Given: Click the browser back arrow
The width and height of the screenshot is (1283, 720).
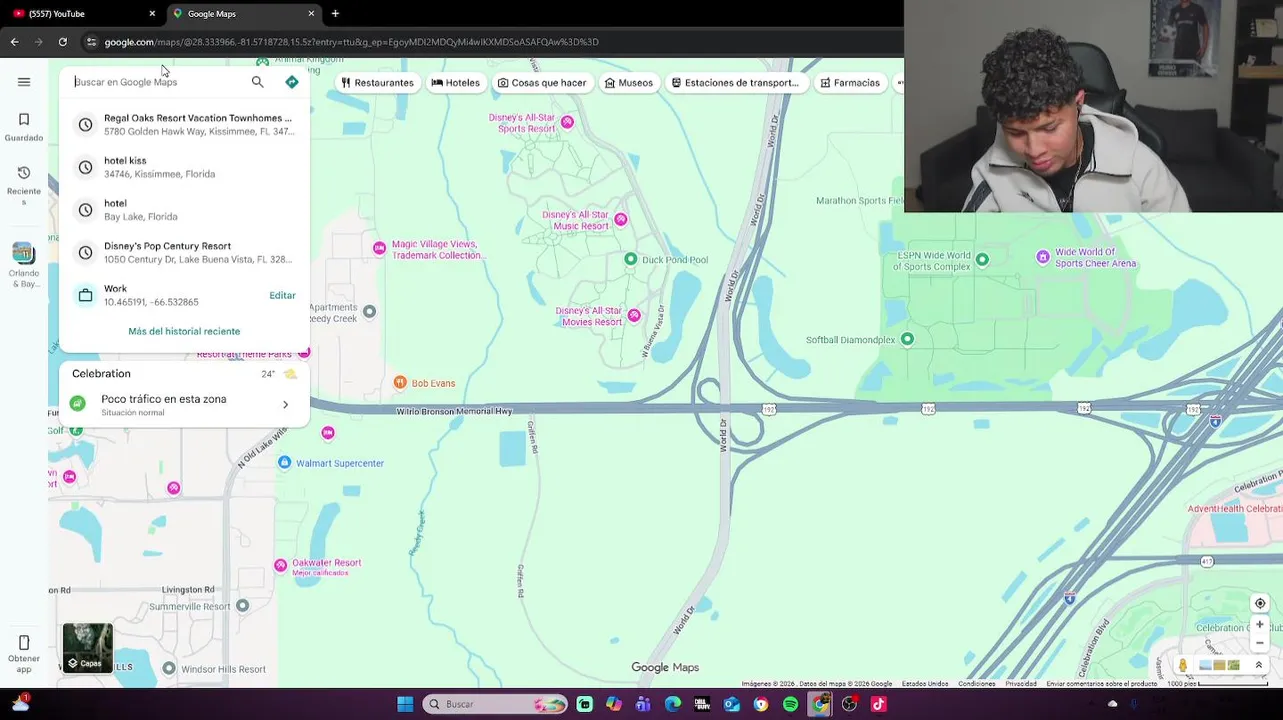Looking at the screenshot, I should 14,42.
